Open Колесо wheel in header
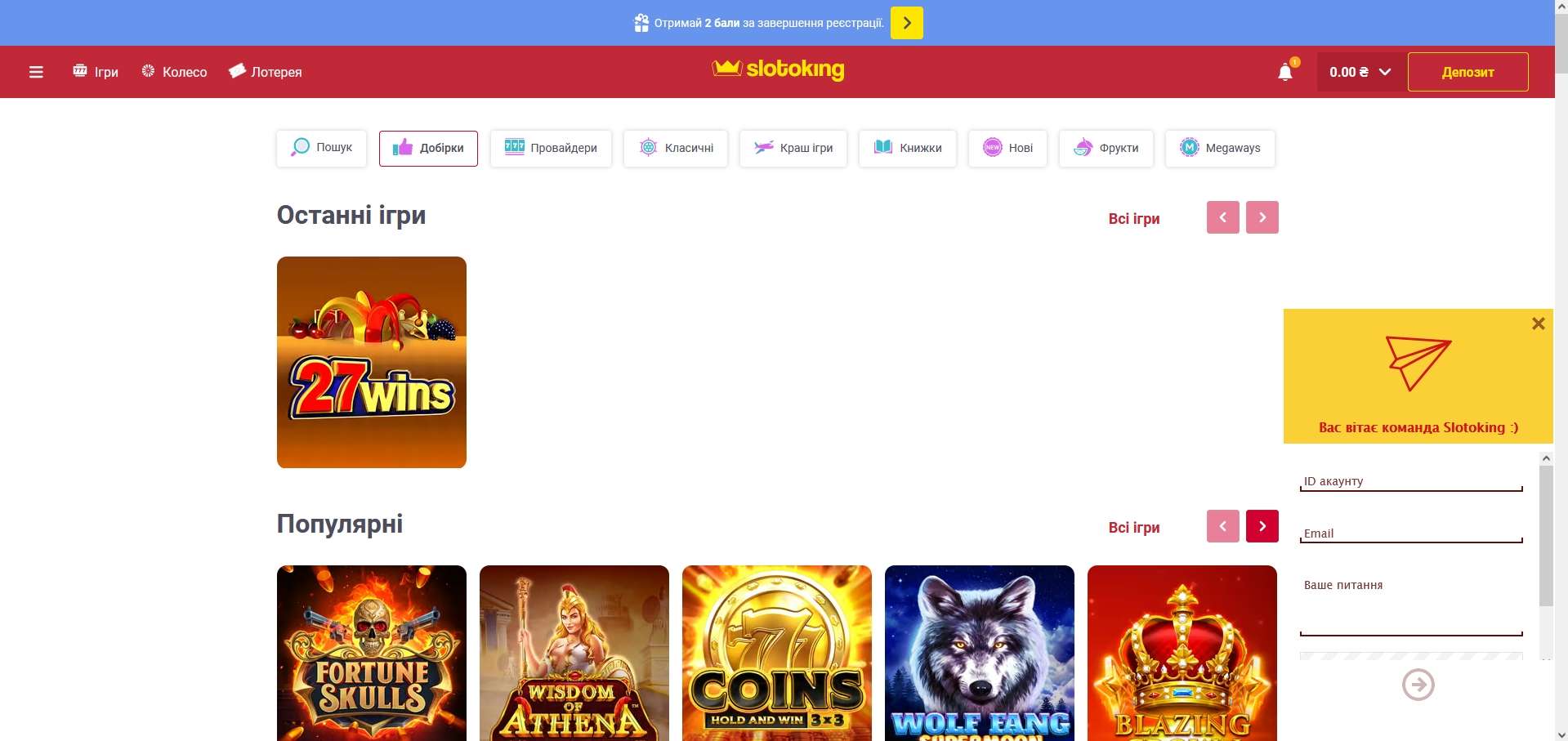This screenshot has height=741, width=1568. [x=174, y=72]
